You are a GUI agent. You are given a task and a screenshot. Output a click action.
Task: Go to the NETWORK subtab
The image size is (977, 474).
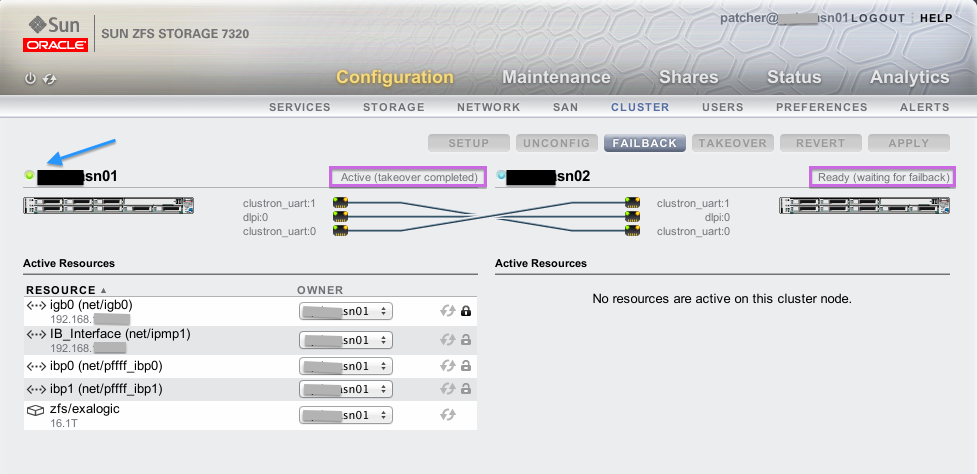[488, 107]
